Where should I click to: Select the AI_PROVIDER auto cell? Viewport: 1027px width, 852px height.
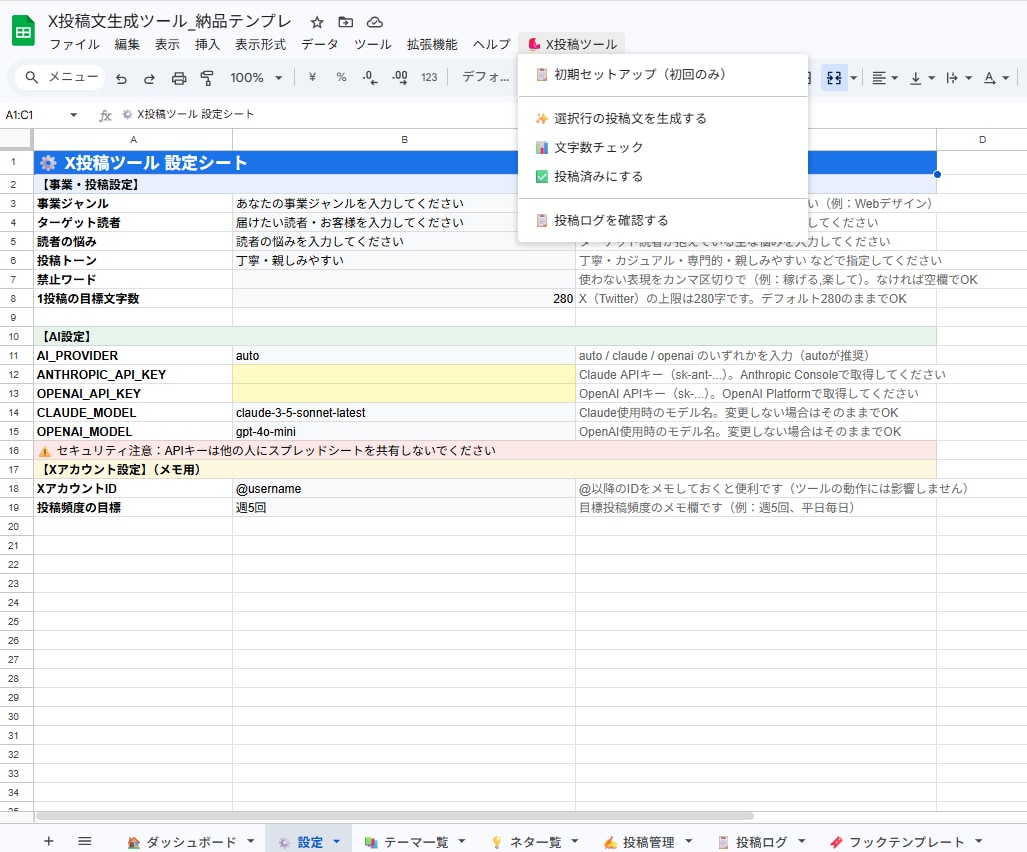click(403, 356)
